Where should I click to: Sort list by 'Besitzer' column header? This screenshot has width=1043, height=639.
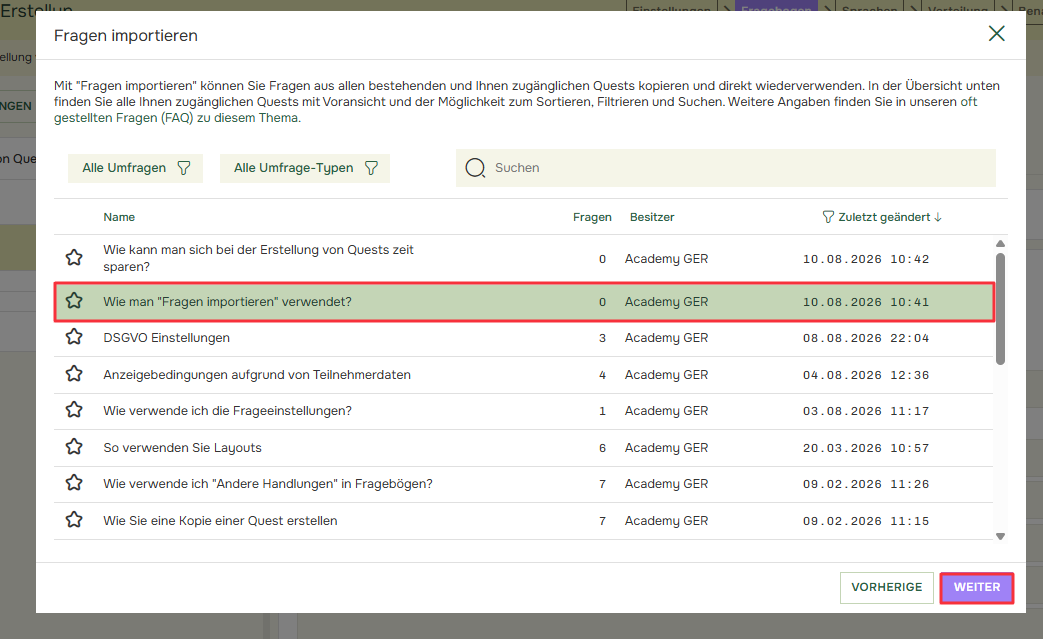[x=652, y=217]
